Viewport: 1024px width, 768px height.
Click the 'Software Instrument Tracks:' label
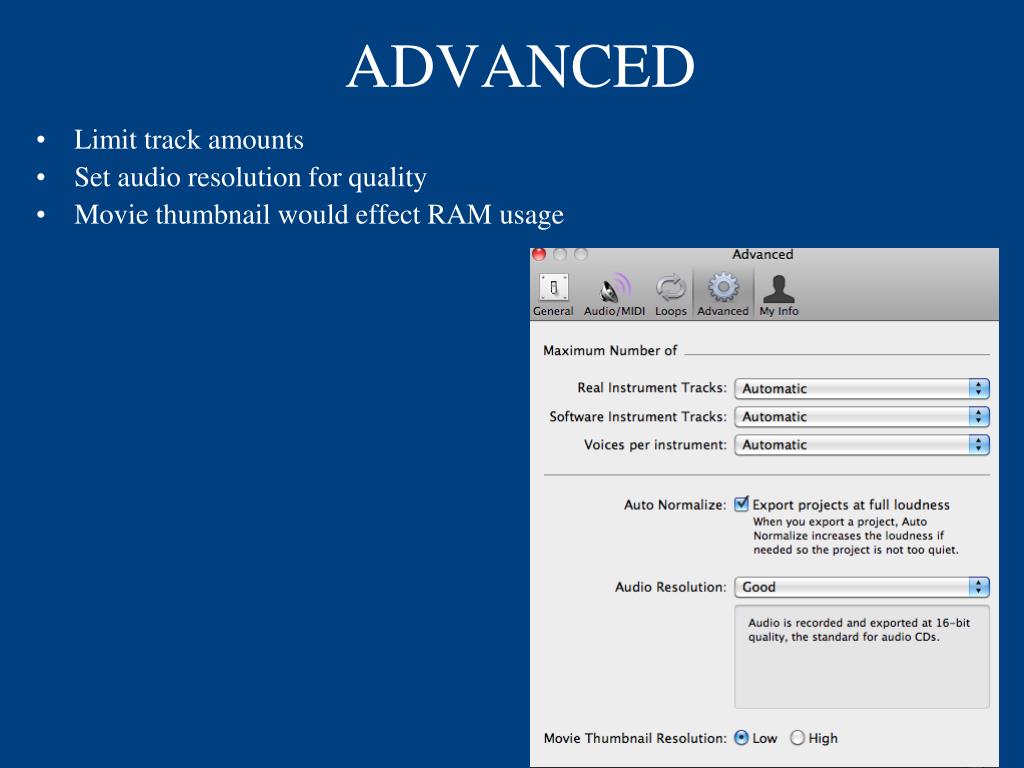point(637,417)
